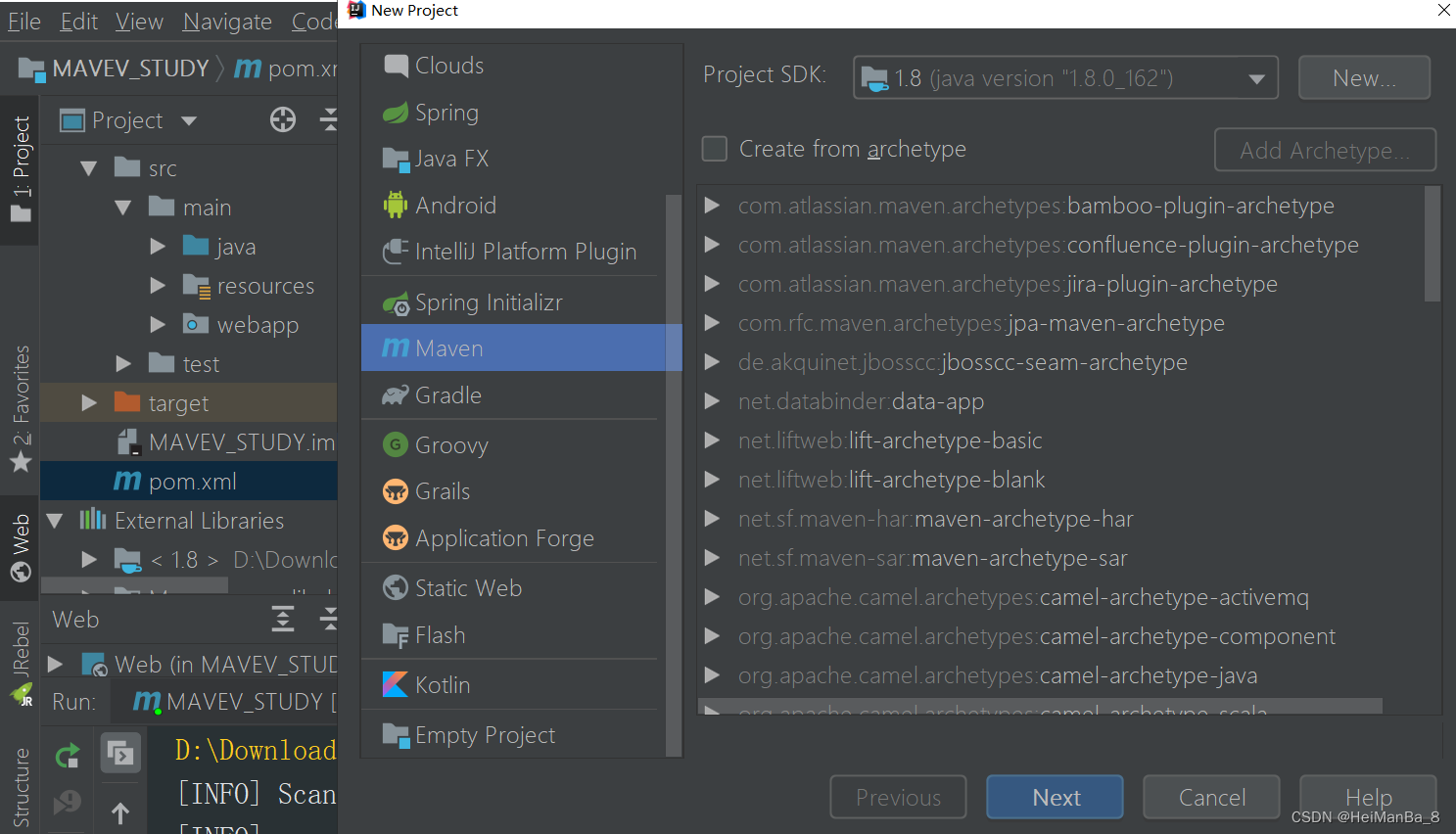This screenshot has height=834, width=1456.
Task: Open the 2: Favorites side tab
Action: tap(21, 408)
